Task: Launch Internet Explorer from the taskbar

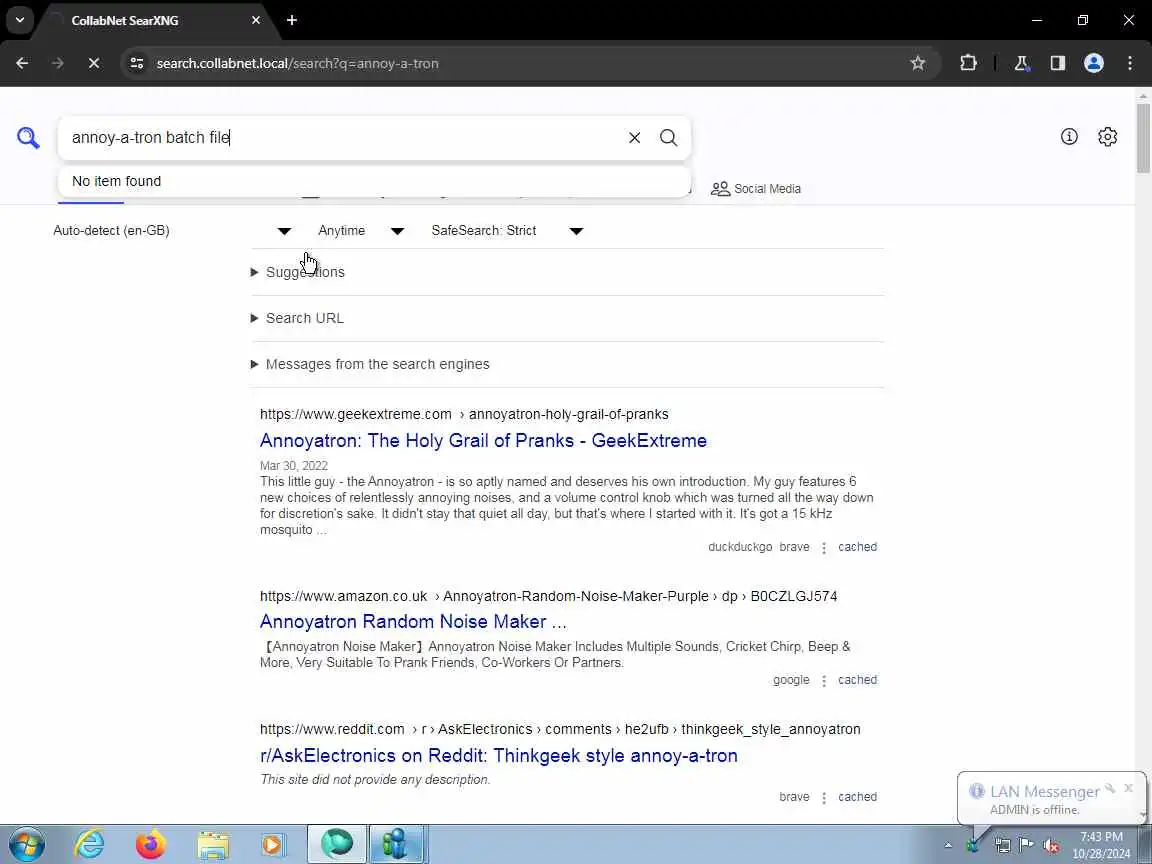Action: point(89,844)
